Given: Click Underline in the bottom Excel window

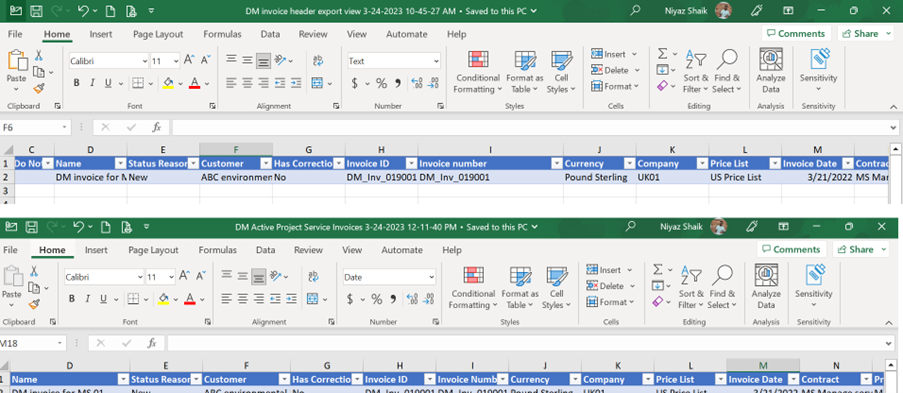Looking at the screenshot, I should [103, 299].
